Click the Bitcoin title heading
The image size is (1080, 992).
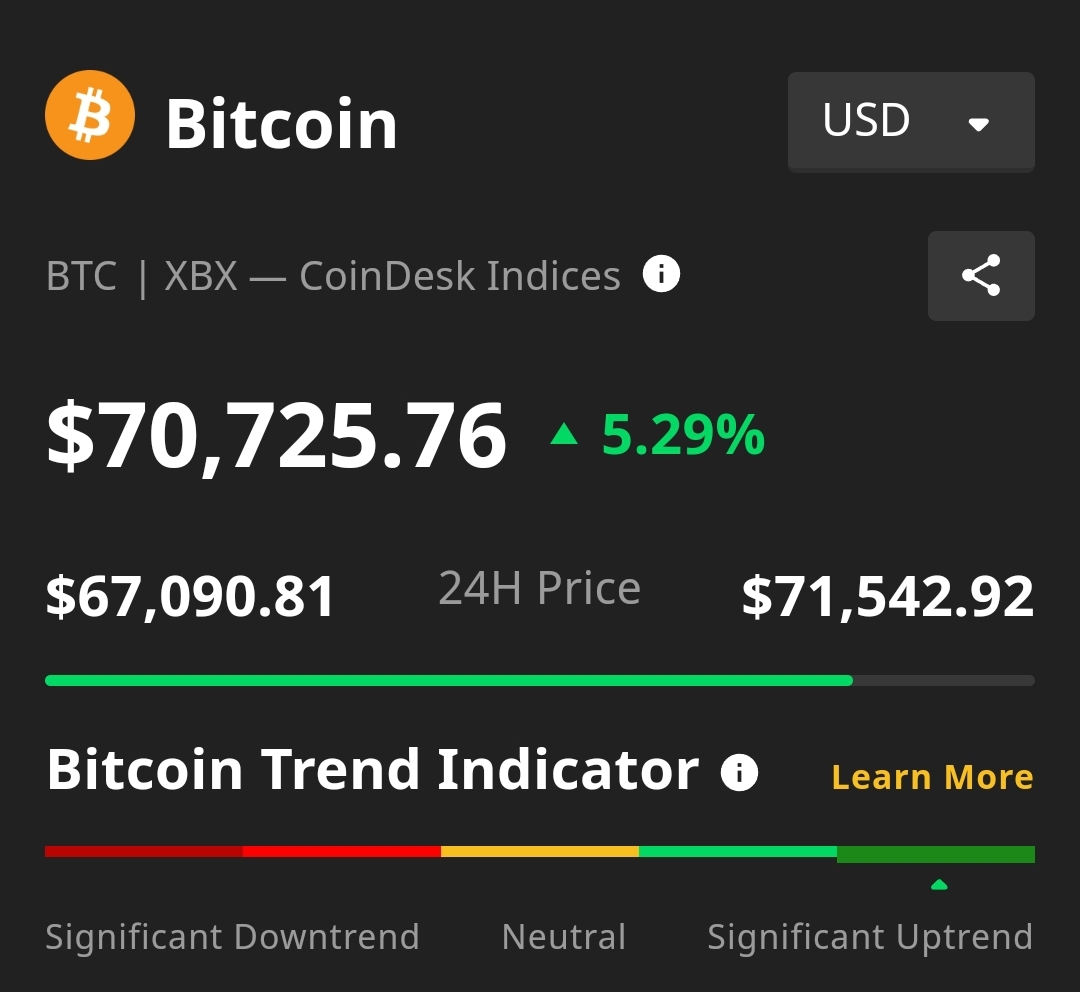coord(281,124)
